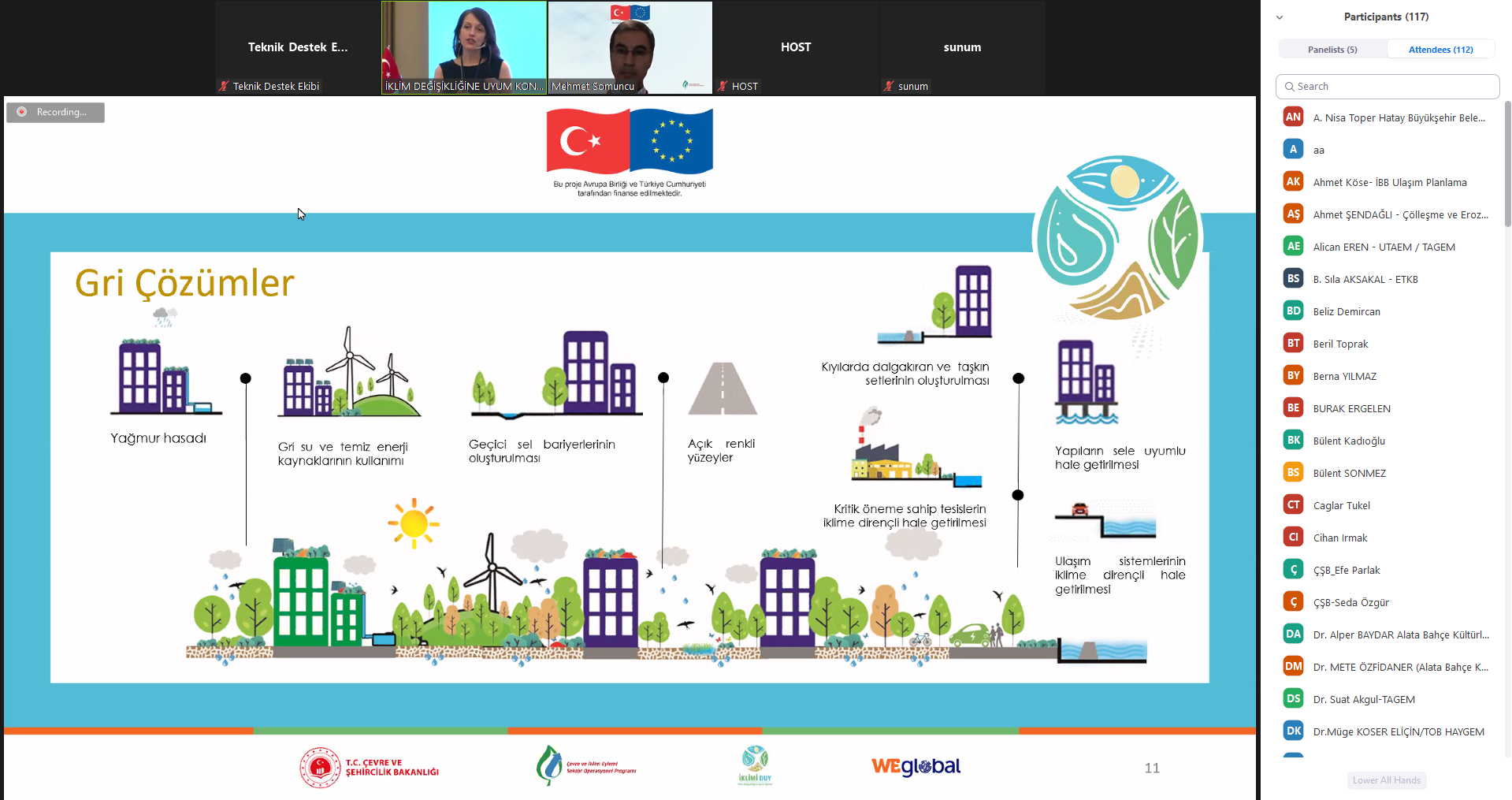Switch to the Panelists (5) tab

click(1332, 50)
